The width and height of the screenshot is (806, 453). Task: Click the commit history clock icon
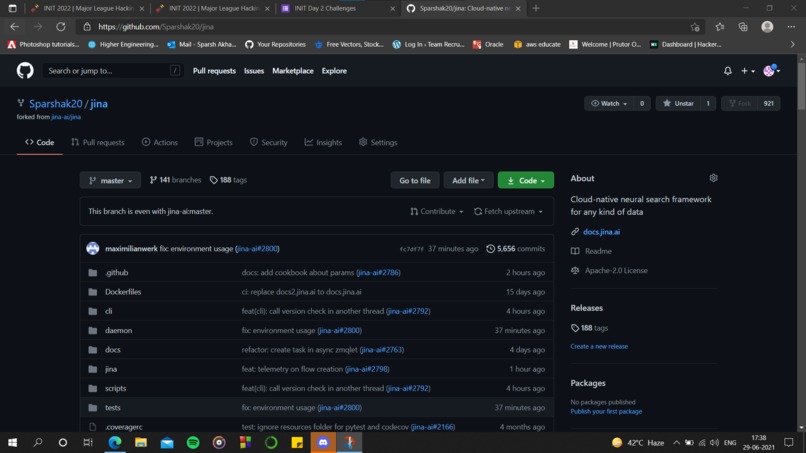pos(490,249)
